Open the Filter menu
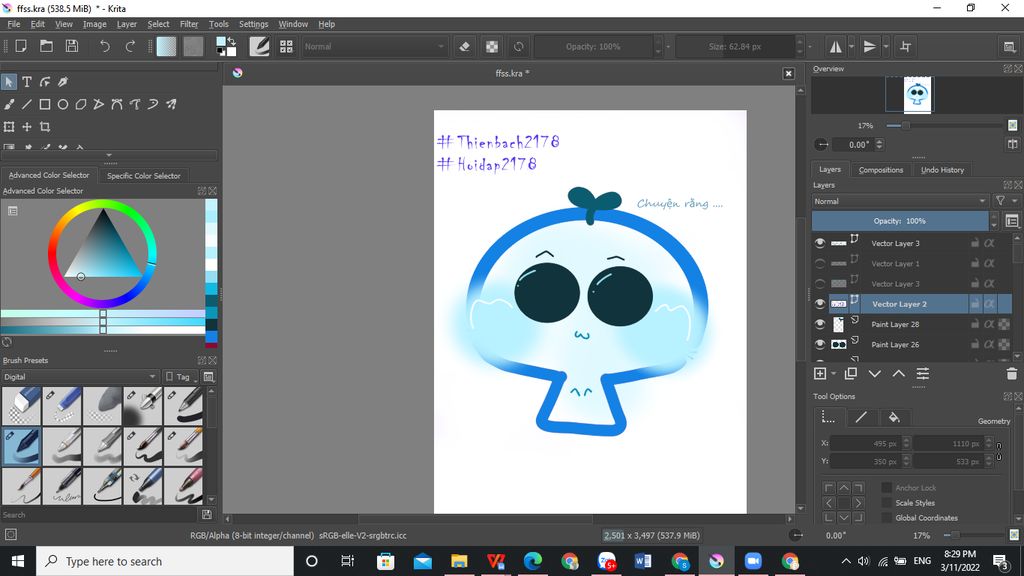The image size is (1024, 576). pyautogui.click(x=189, y=24)
